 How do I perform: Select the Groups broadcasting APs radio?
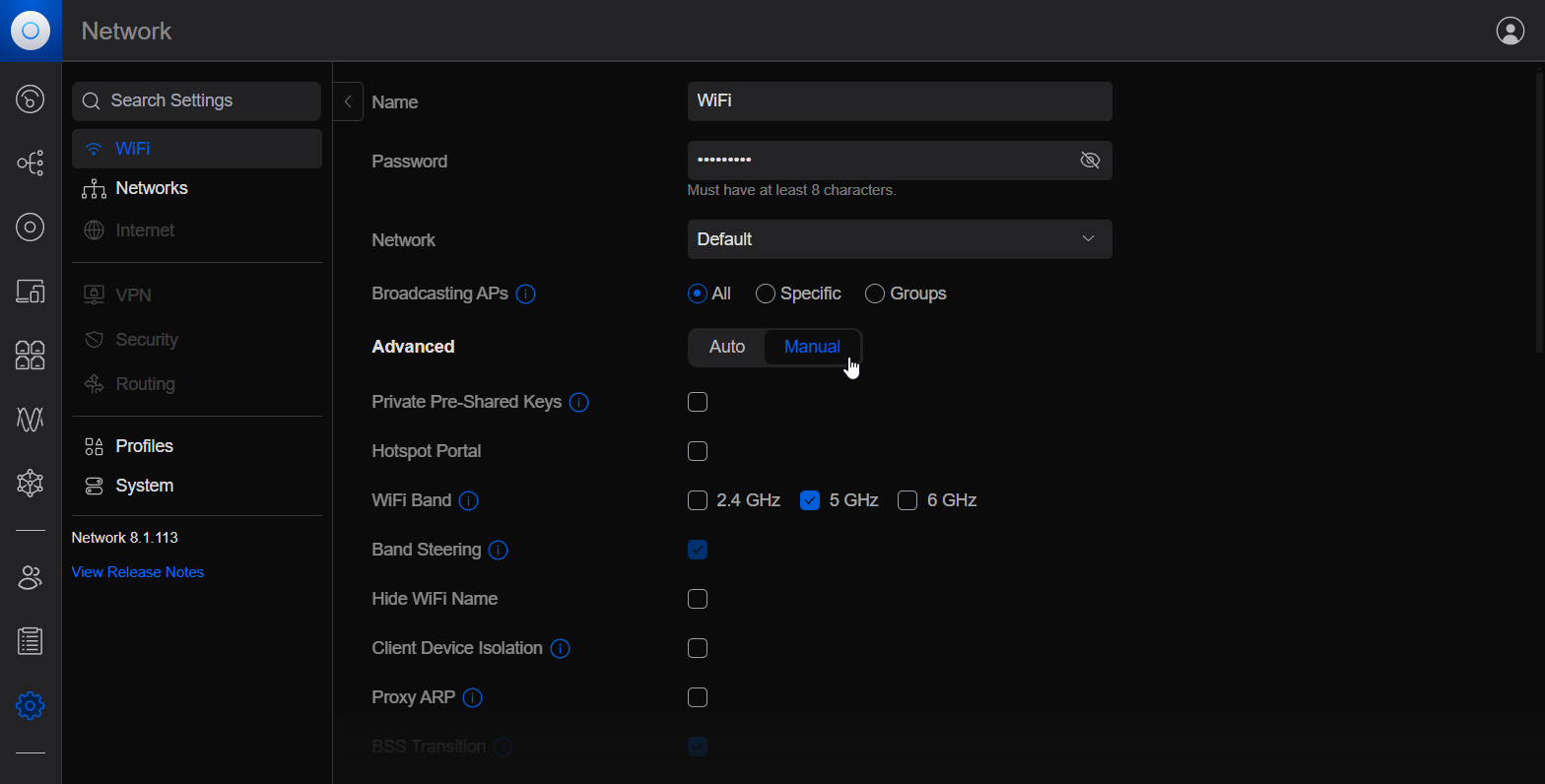(875, 294)
